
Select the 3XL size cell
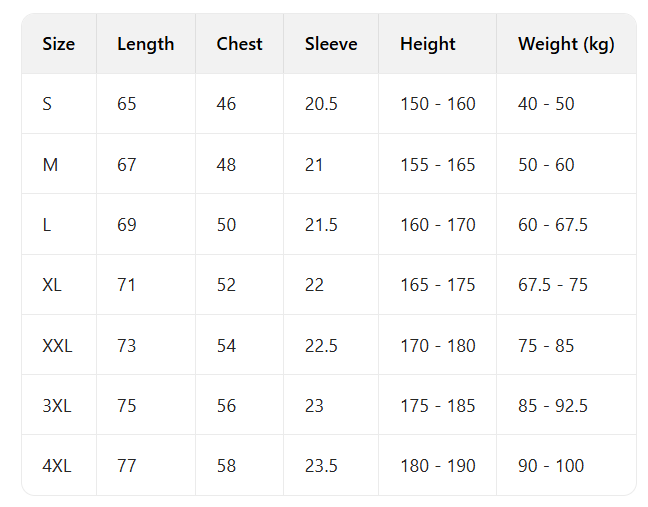[56, 406]
